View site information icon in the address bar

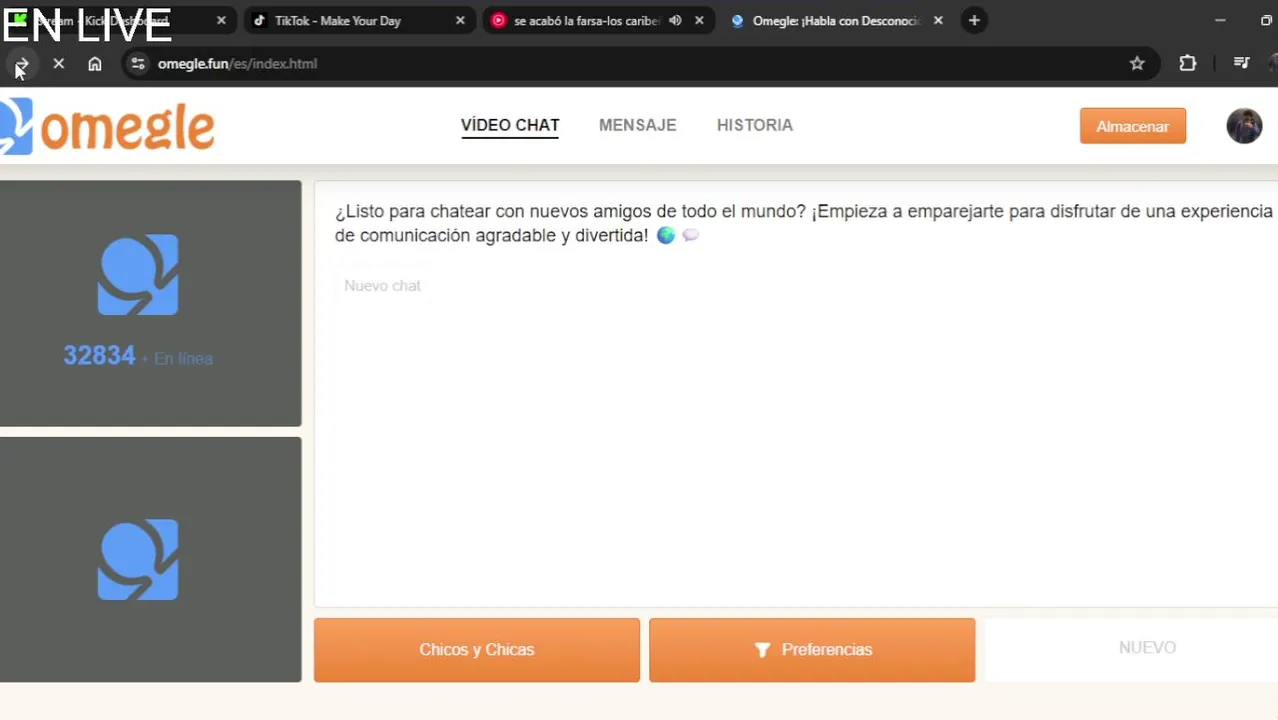point(138,63)
